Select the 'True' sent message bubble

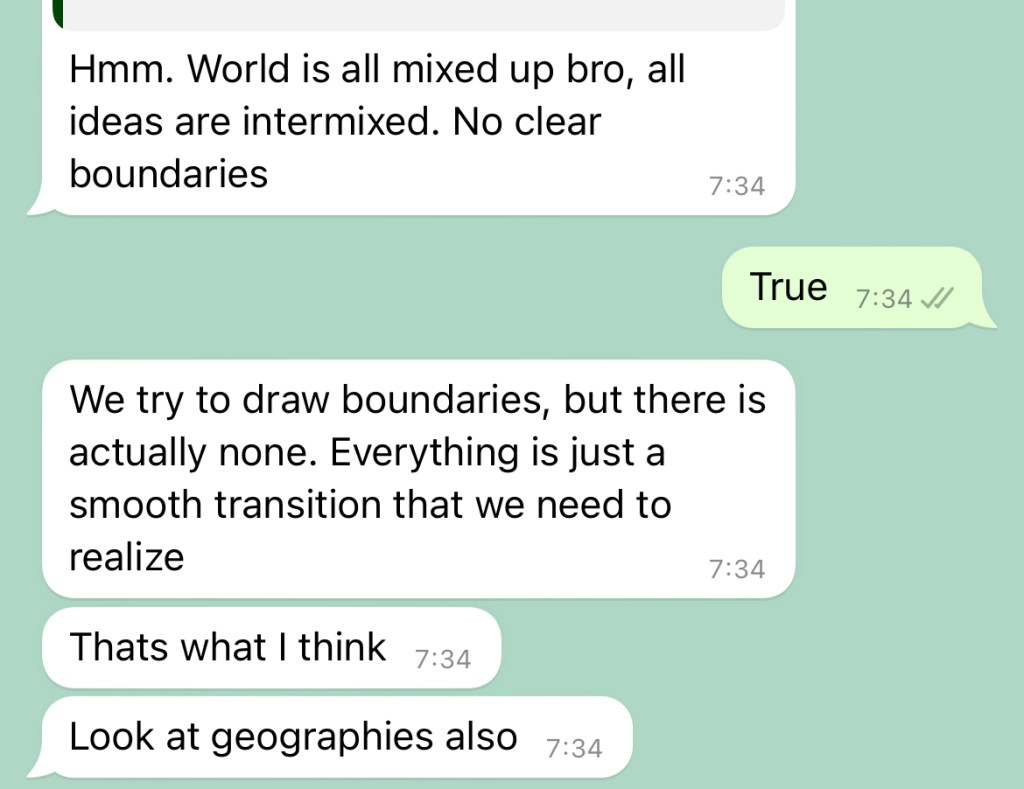click(x=852, y=287)
